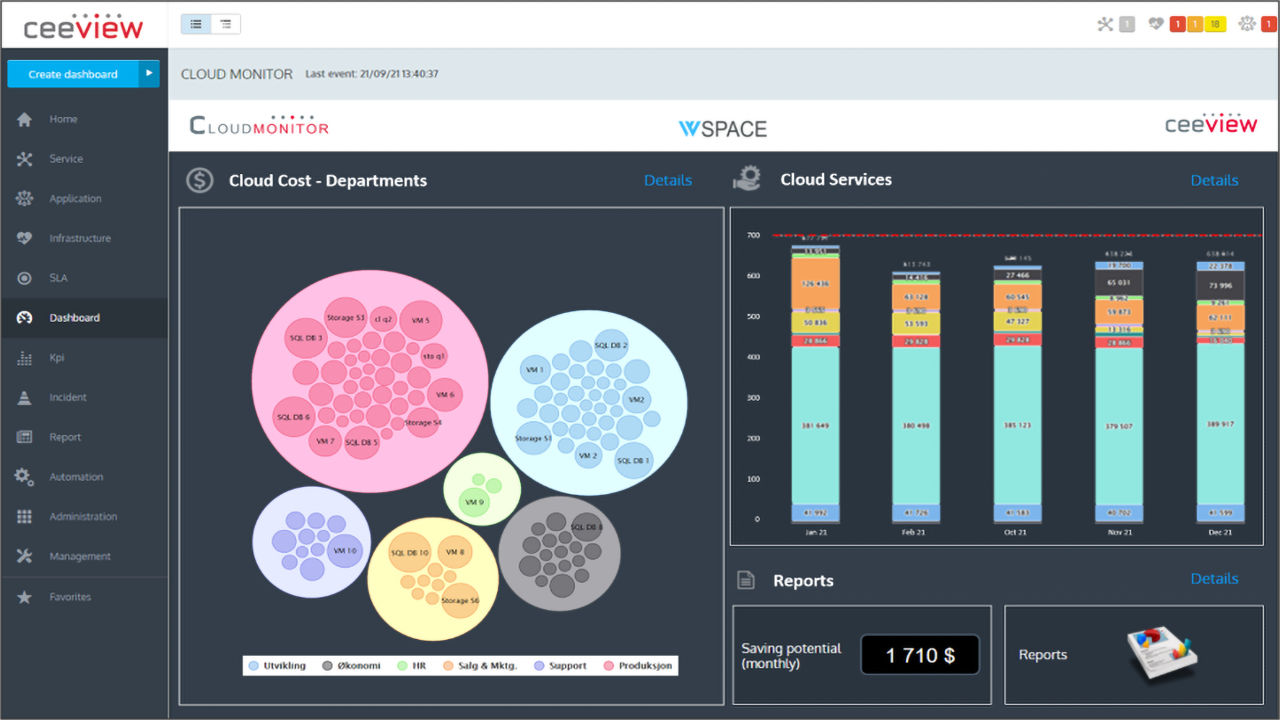Click the ceeview logo above the sidebar

point(84,26)
